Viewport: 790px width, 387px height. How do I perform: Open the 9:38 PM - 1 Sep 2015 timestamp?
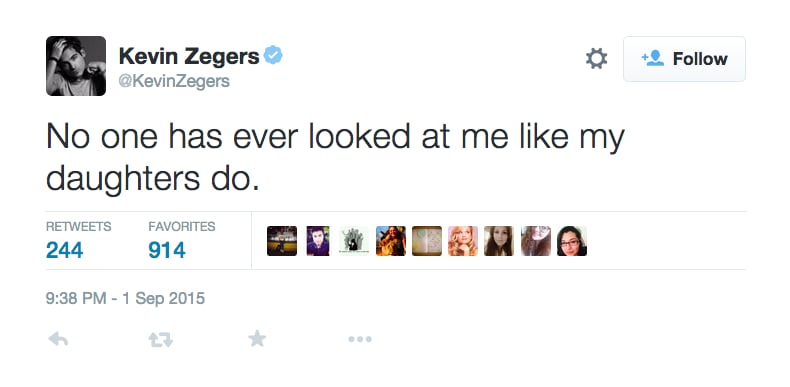click(x=125, y=299)
